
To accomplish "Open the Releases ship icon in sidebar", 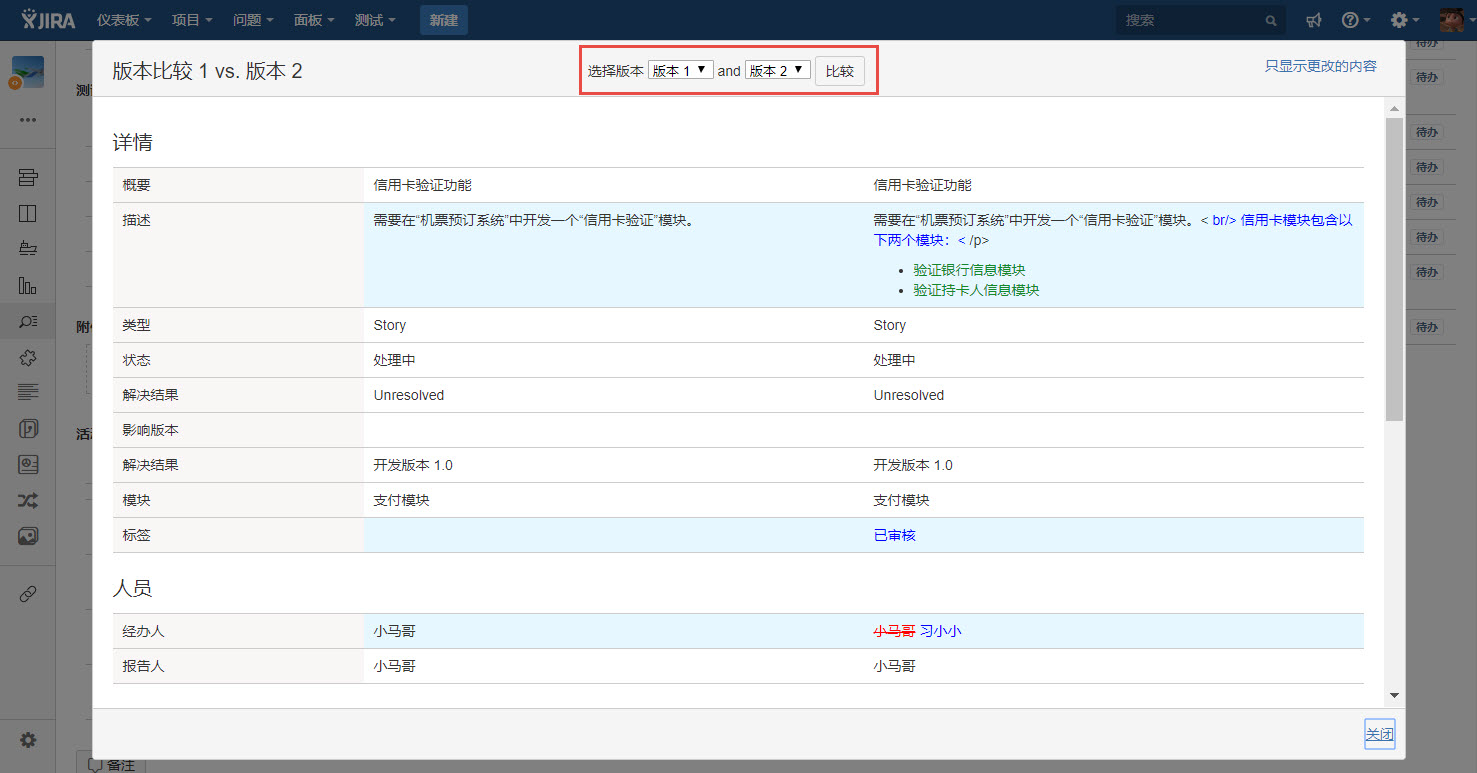I will point(28,249).
